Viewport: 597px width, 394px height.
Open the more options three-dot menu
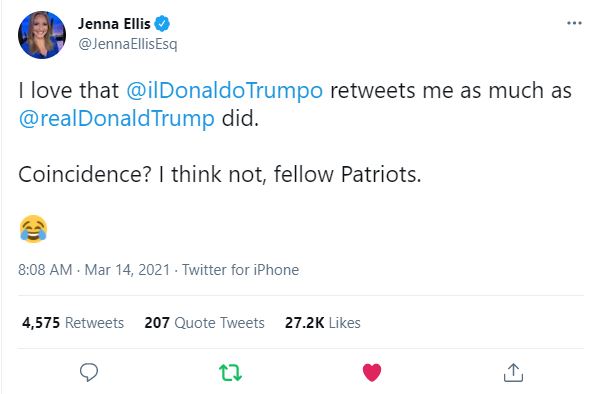click(x=574, y=23)
